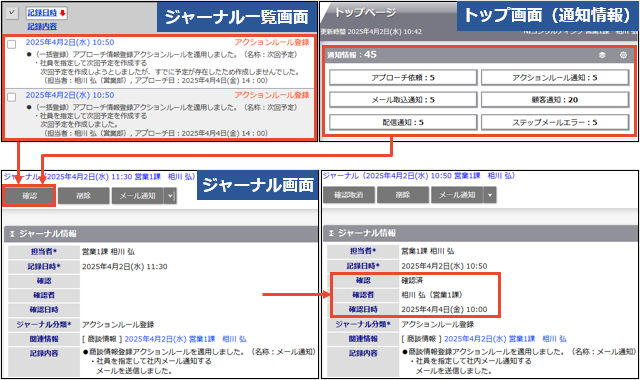The image size is (640, 380).
Task: Open the left 商談情報 related link
Action: (x=185, y=339)
